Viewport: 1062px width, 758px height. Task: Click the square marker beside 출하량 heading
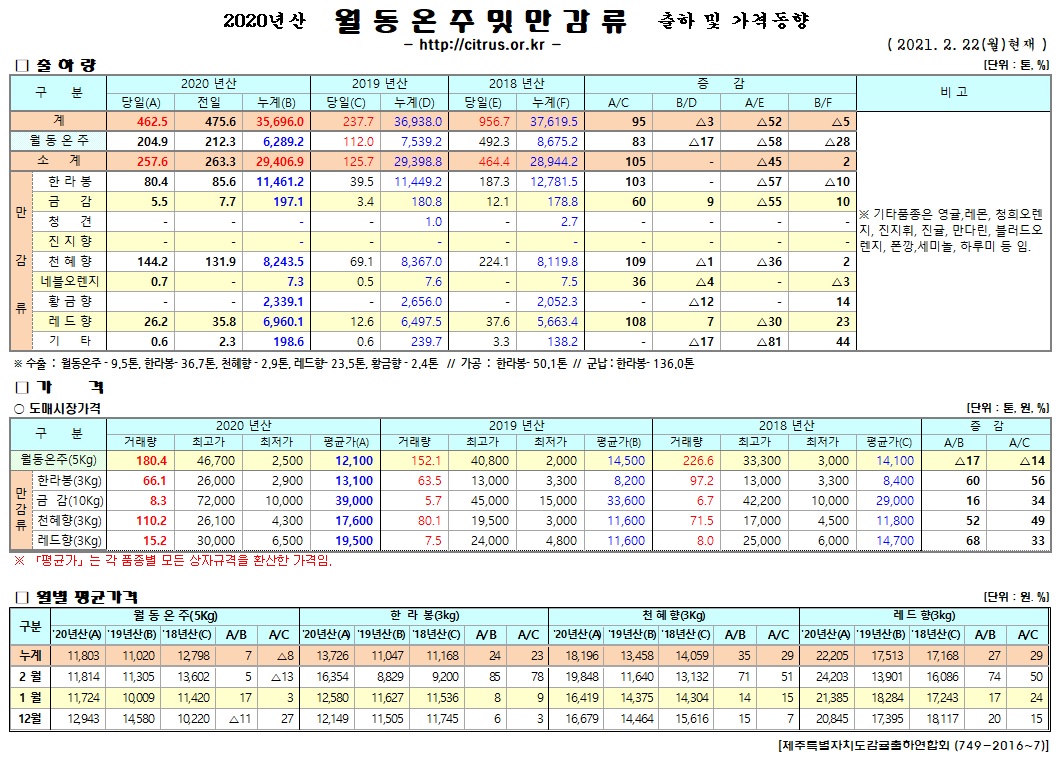pos(20,65)
